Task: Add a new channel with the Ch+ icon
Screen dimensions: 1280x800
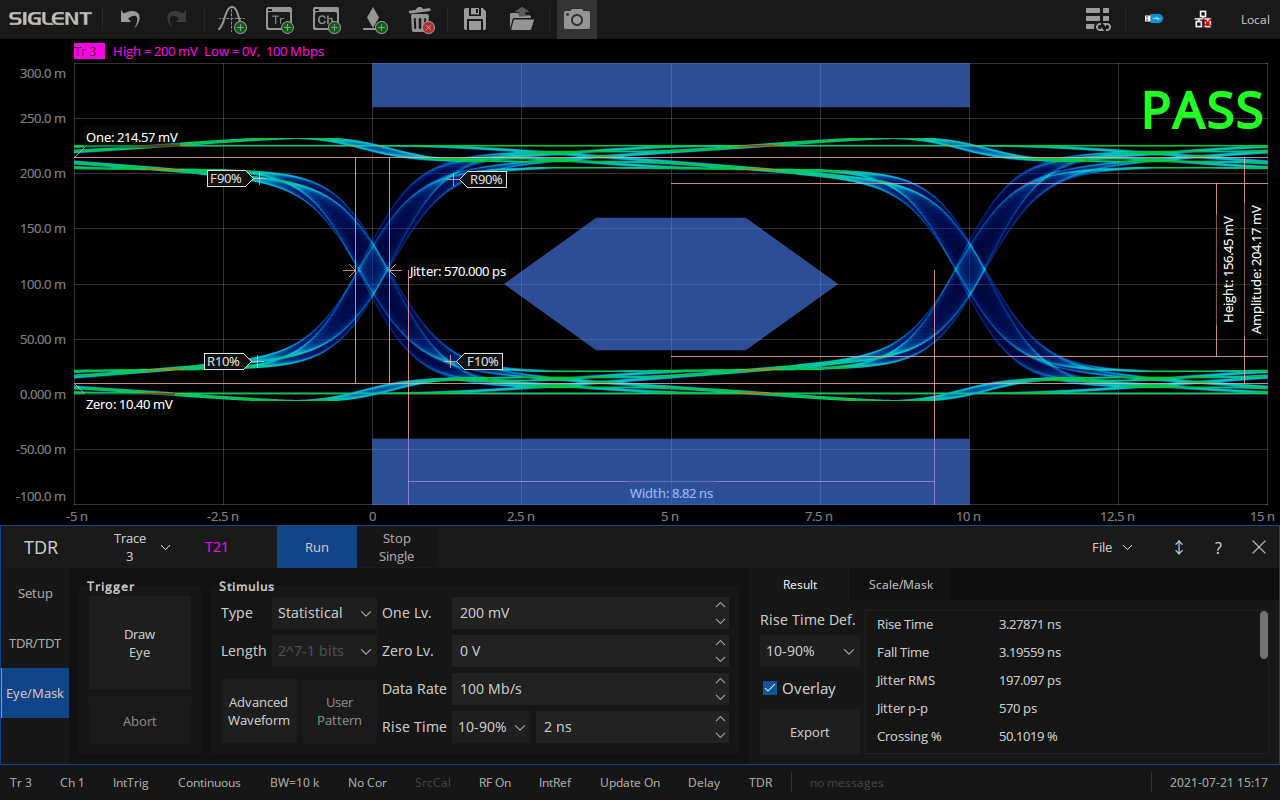Action: (325, 19)
